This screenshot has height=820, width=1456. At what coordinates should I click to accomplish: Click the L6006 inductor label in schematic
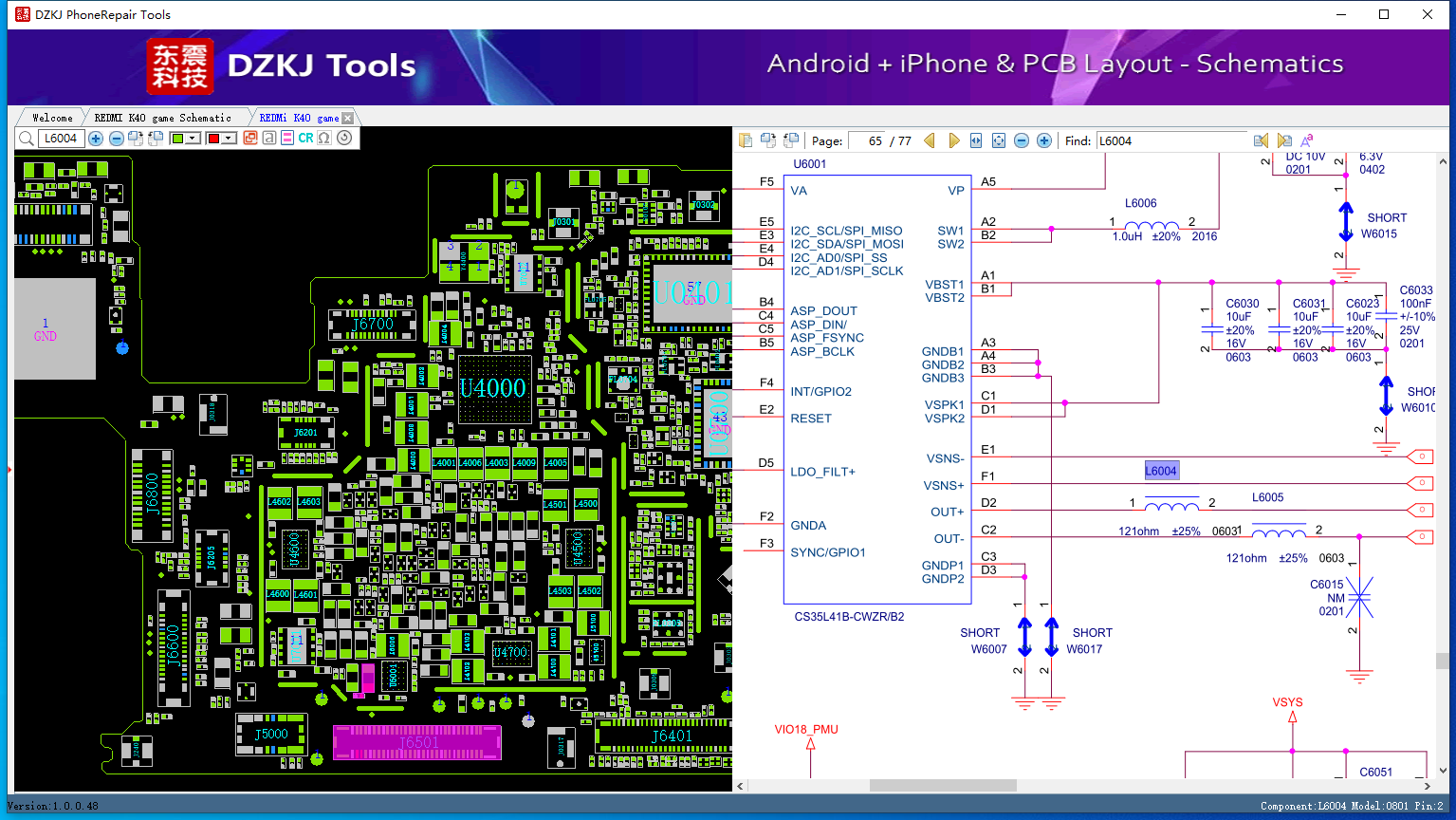coord(1141,203)
